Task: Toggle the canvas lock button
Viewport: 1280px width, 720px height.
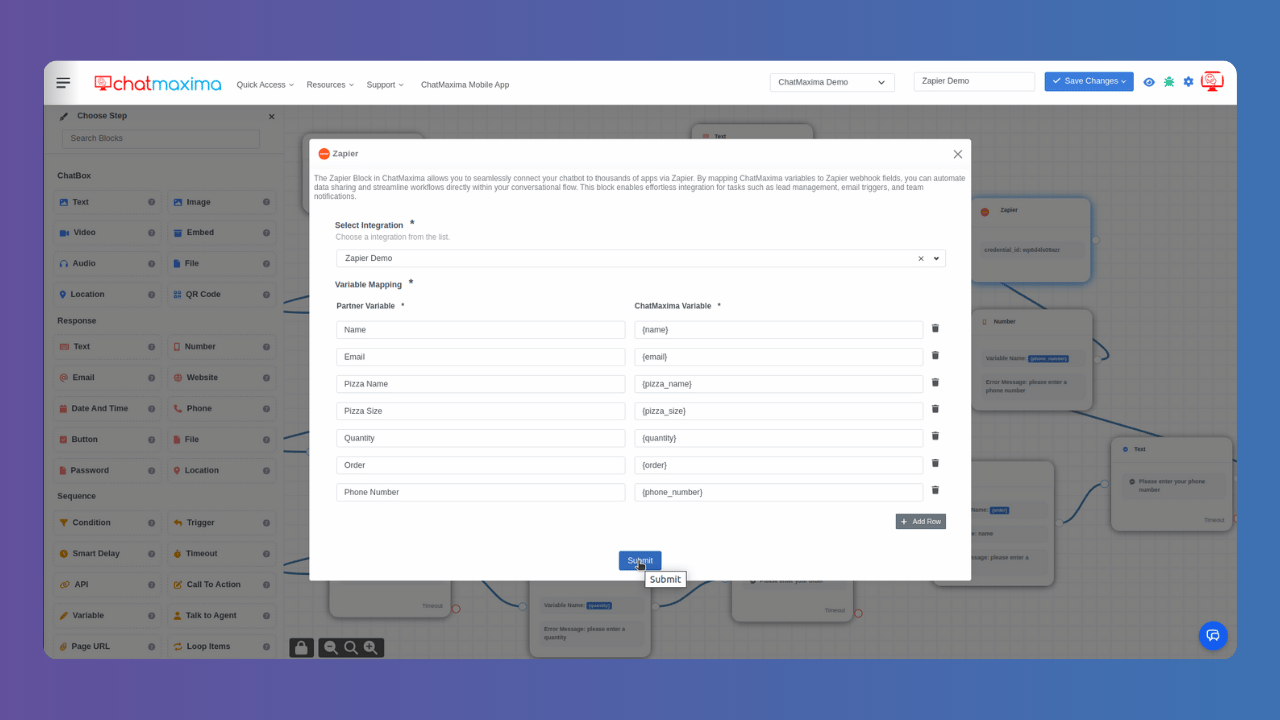Action: [301, 647]
